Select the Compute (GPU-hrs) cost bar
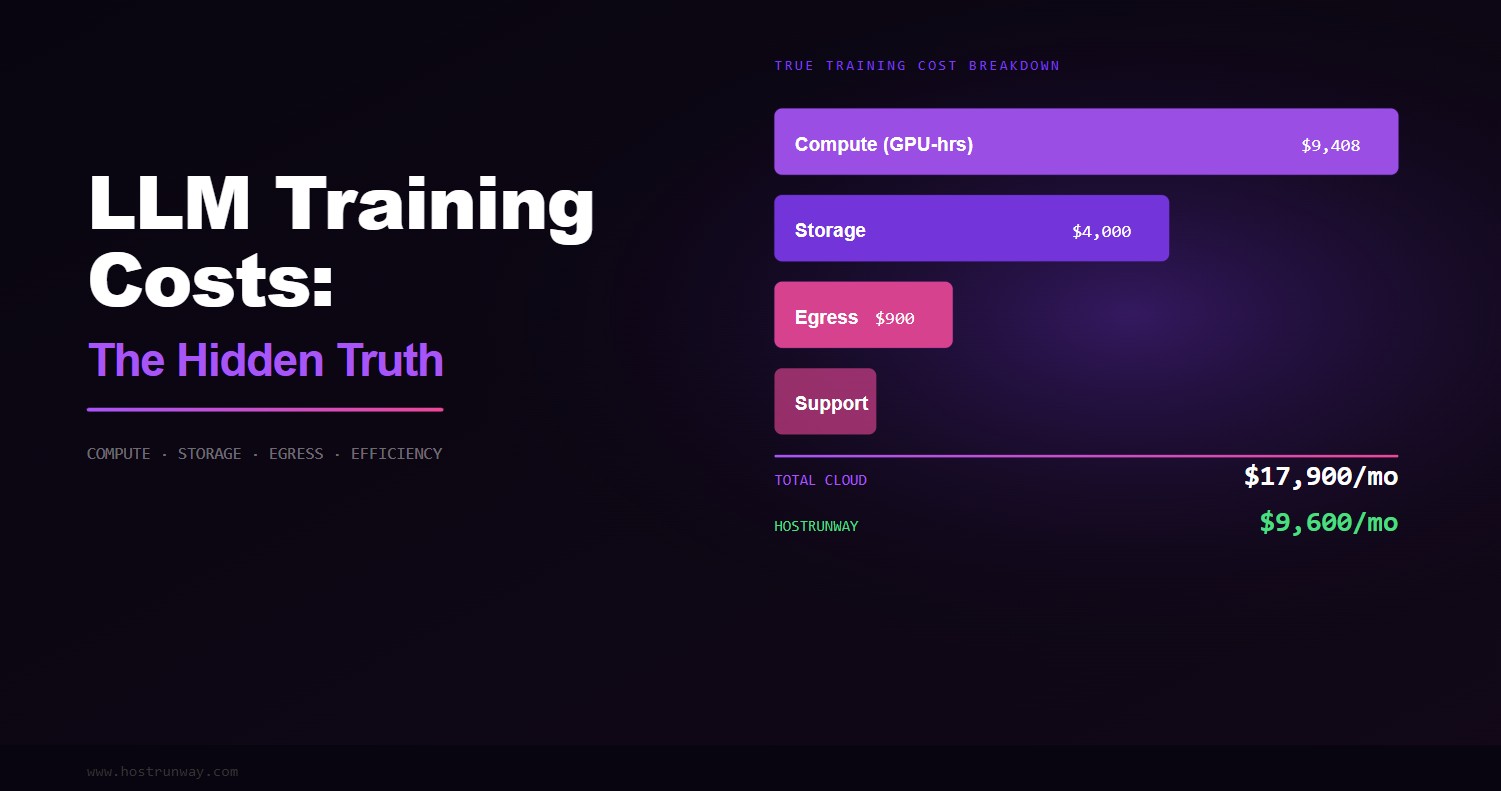Viewport: 1501px width, 791px height. pyautogui.click(x=1086, y=141)
